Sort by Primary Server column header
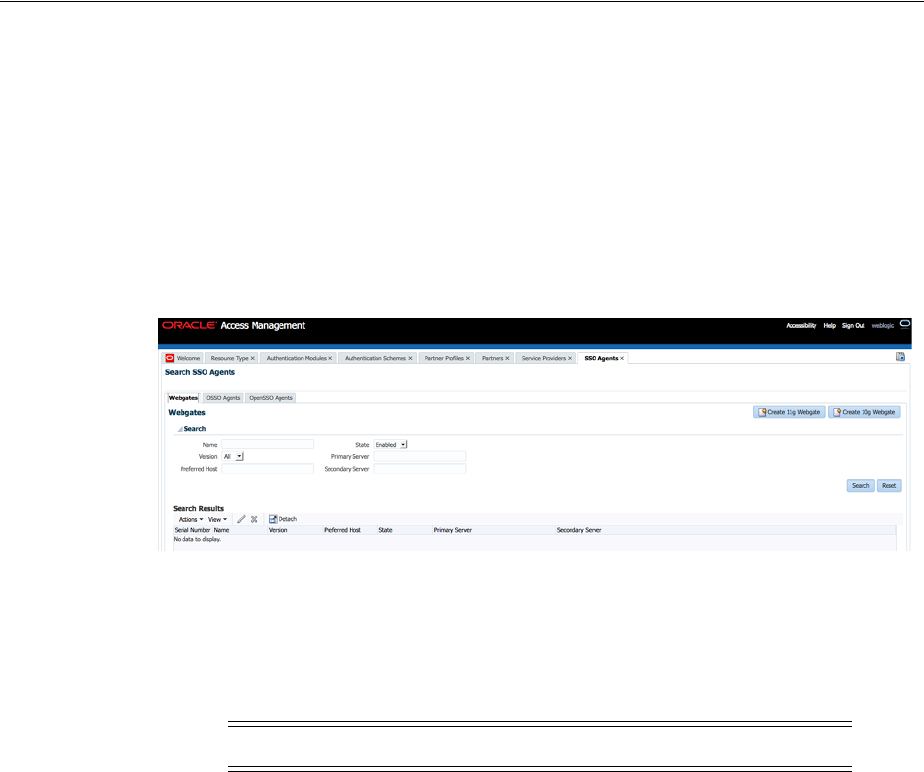Image resolution: width=924 pixels, height=772 pixels. [494, 530]
